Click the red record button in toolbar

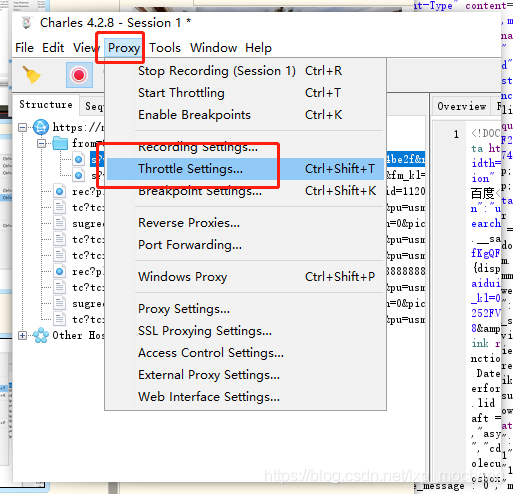[79, 75]
